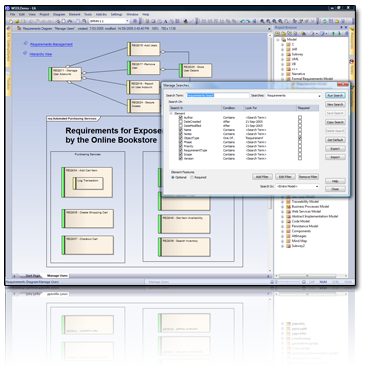Expand the UML package in Project Browser

click(x=282, y=59)
